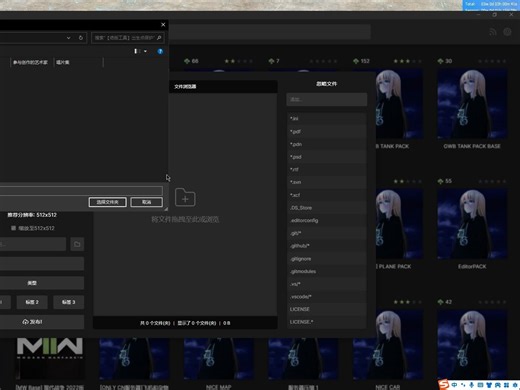Click the main window search bar

[269, 32]
